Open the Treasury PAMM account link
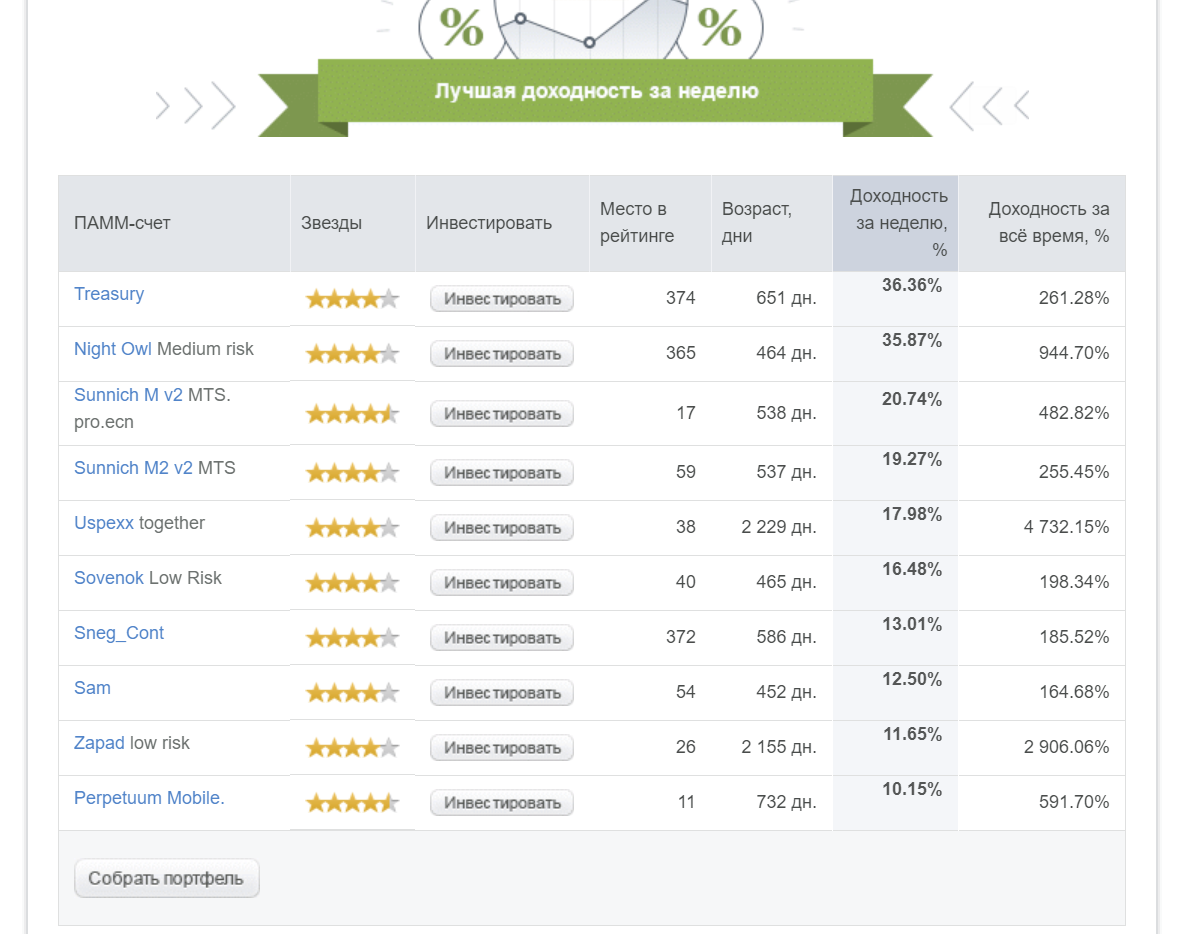The height and width of the screenshot is (934, 1188). [108, 294]
